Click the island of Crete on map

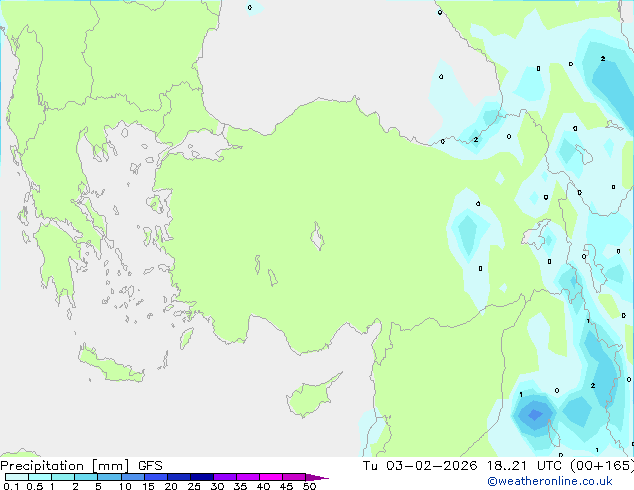pos(110,365)
